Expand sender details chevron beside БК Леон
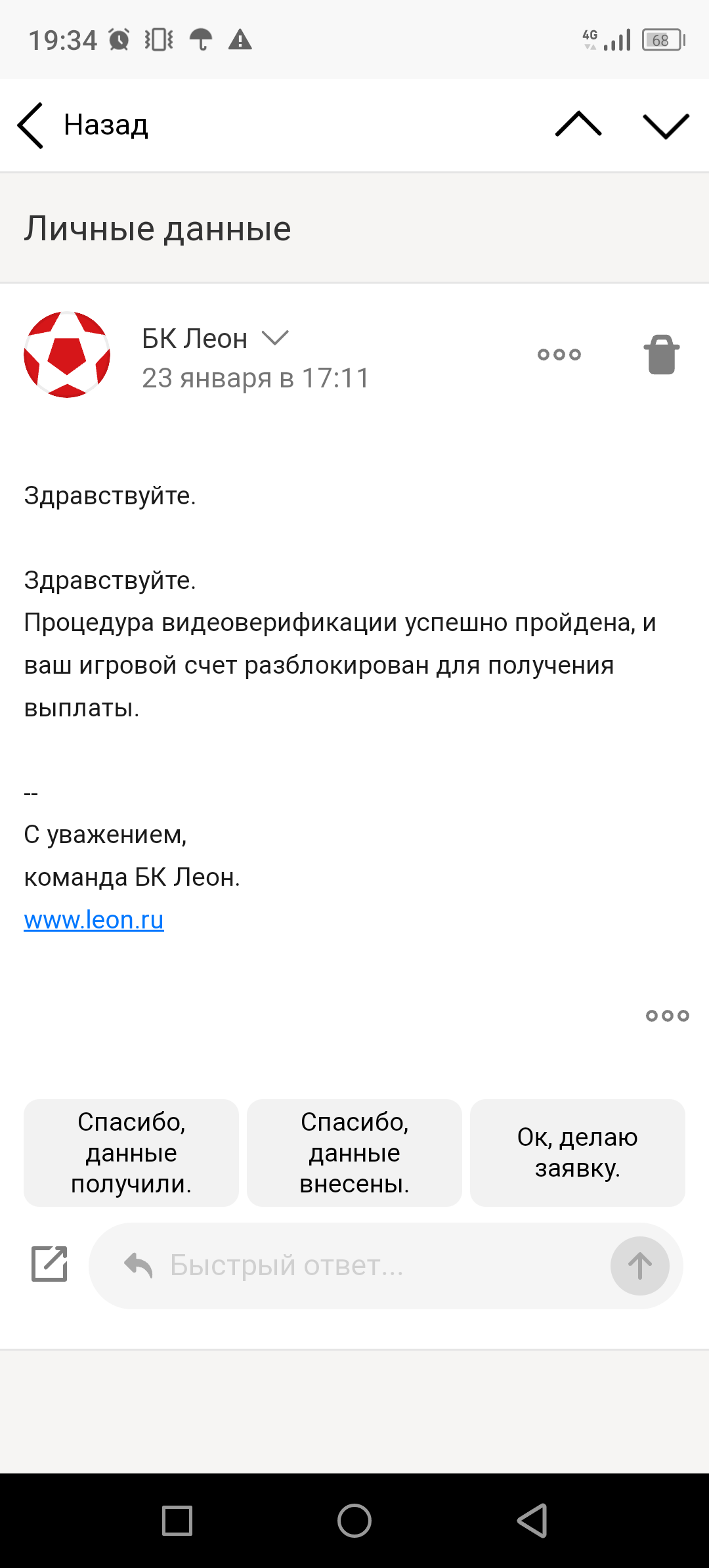709x1568 pixels. [275, 338]
